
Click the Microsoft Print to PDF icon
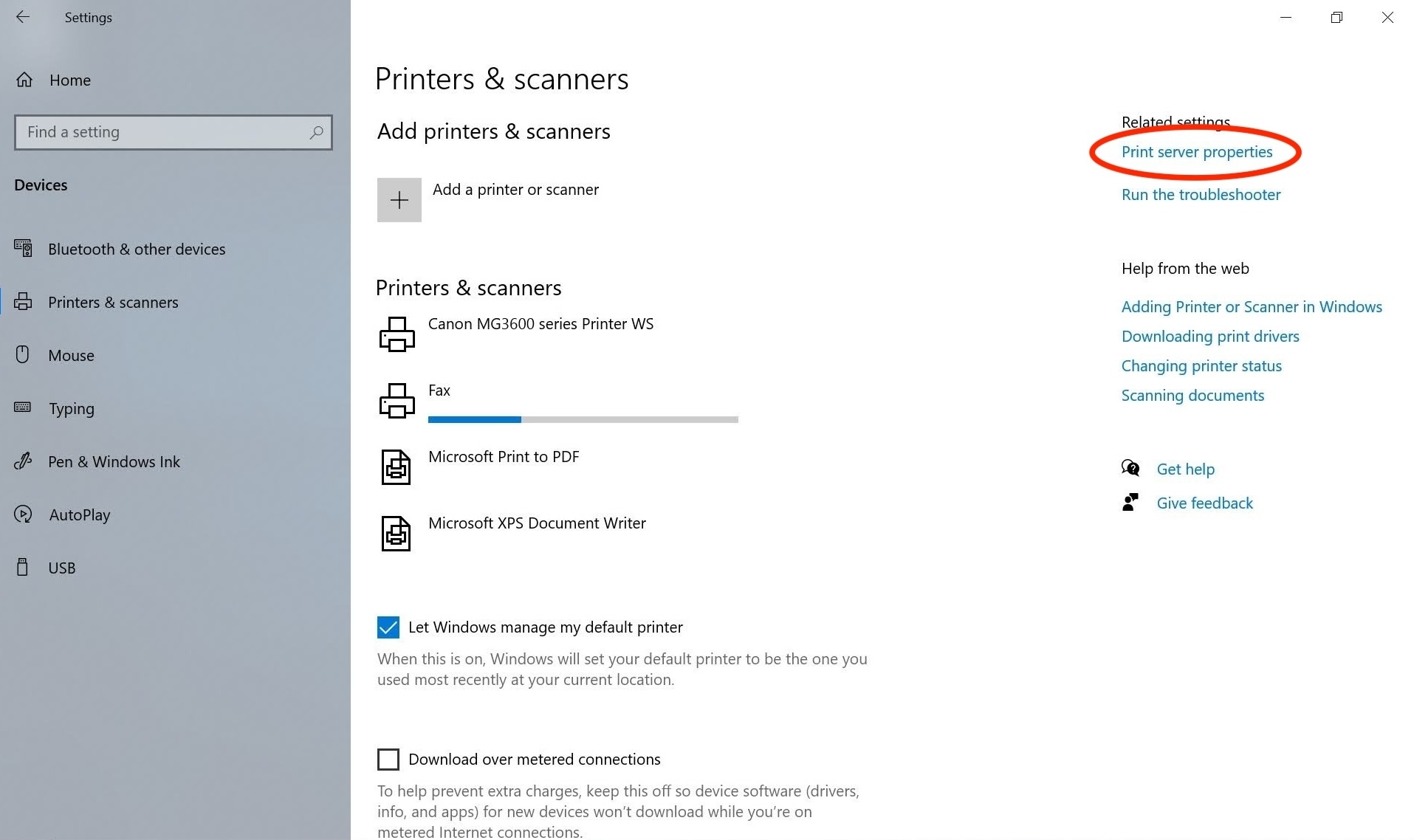396,467
